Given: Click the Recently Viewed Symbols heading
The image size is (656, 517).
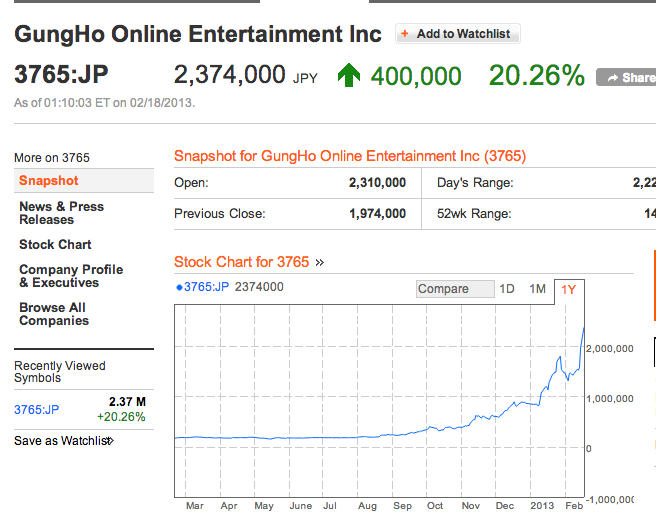Looking at the screenshot, I should point(60,371).
